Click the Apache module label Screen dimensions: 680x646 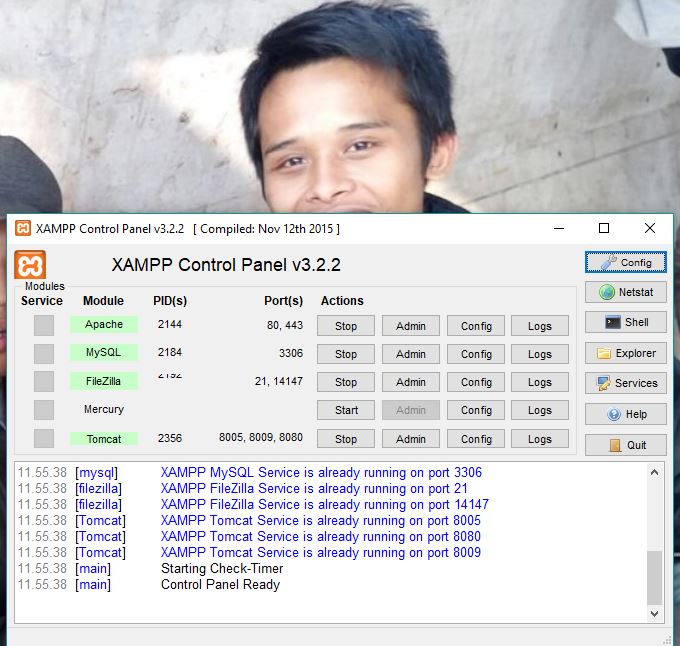tap(104, 324)
